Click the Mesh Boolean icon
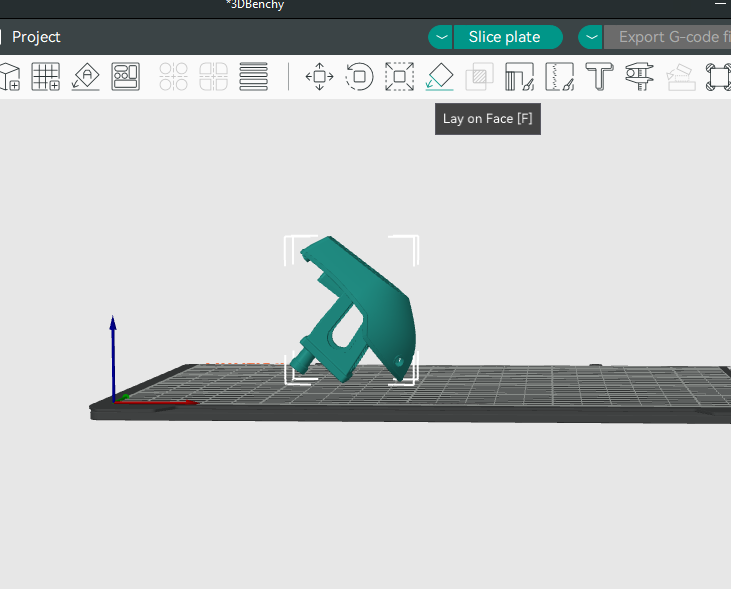731x589 pixels. coord(479,76)
